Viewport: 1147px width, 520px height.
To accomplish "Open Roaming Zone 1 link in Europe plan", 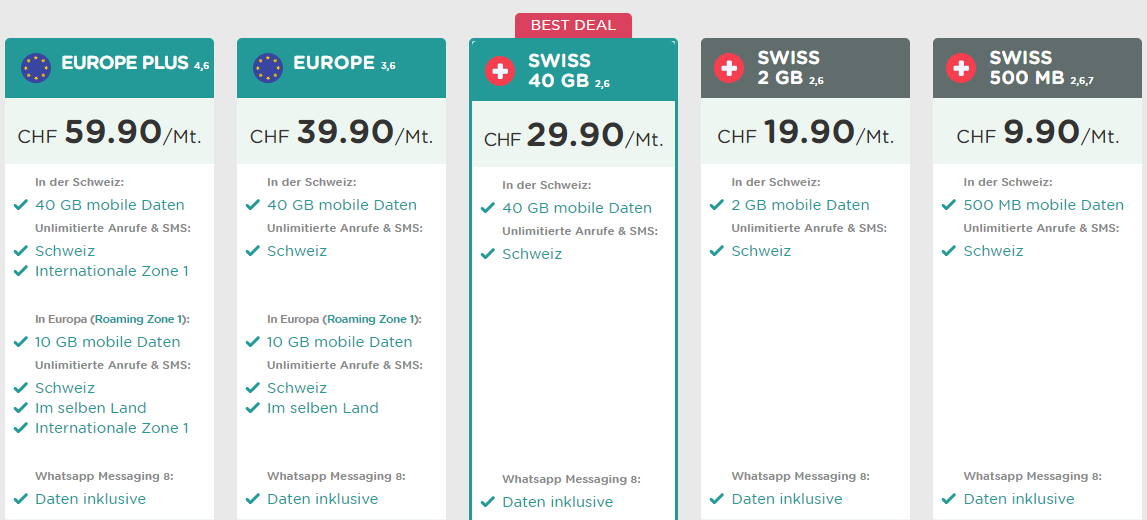I will click(x=372, y=319).
